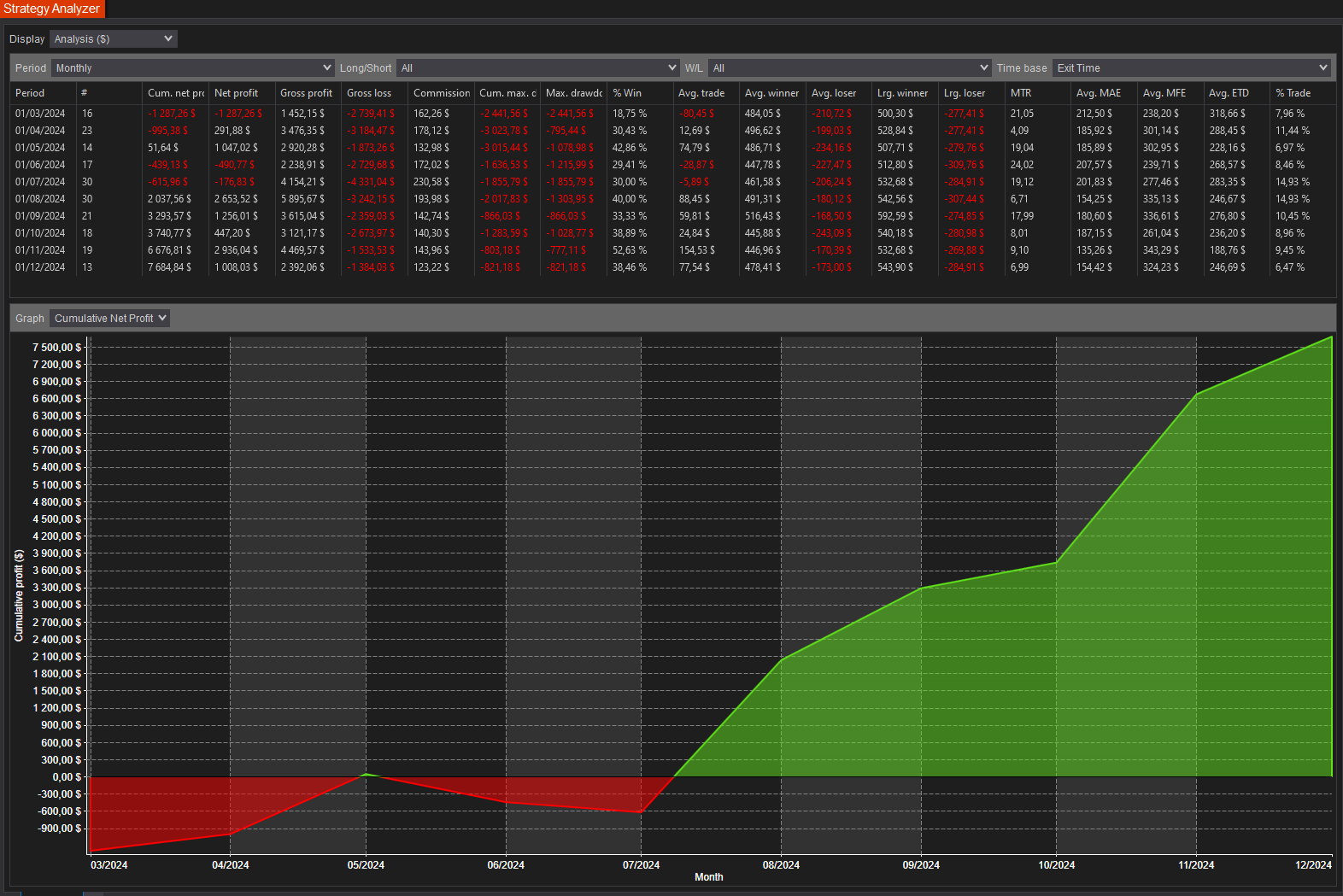
Task: Click the % Win column header
Action: 640,93
